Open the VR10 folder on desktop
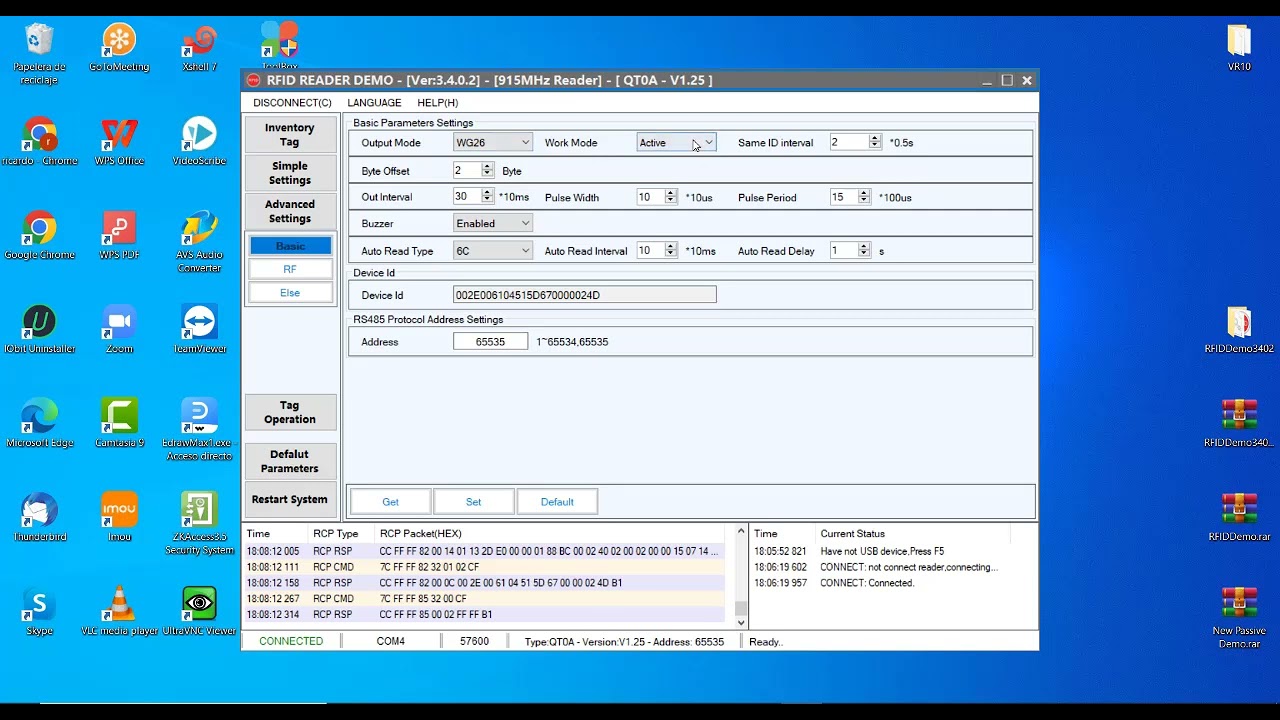Image resolution: width=1280 pixels, height=720 pixels. coord(1239,47)
